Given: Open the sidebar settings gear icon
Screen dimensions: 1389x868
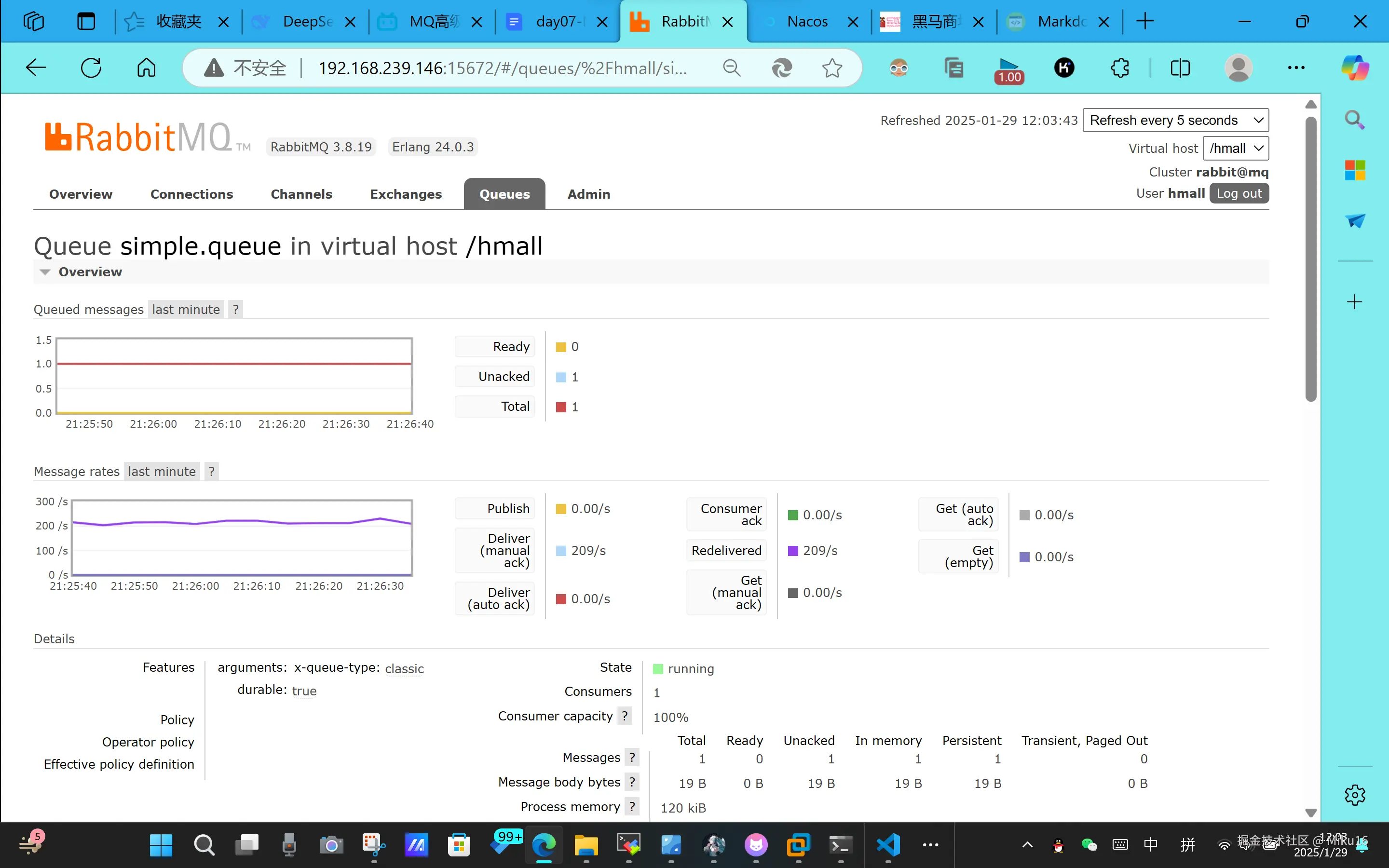Looking at the screenshot, I should coord(1355,795).
